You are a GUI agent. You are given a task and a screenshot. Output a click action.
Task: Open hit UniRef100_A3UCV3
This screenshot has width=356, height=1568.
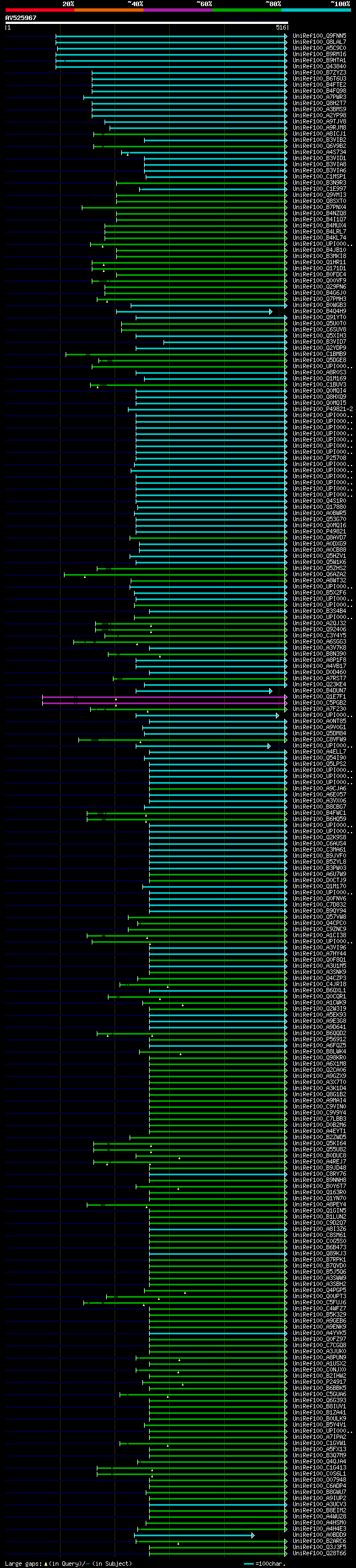point(319,1504)
